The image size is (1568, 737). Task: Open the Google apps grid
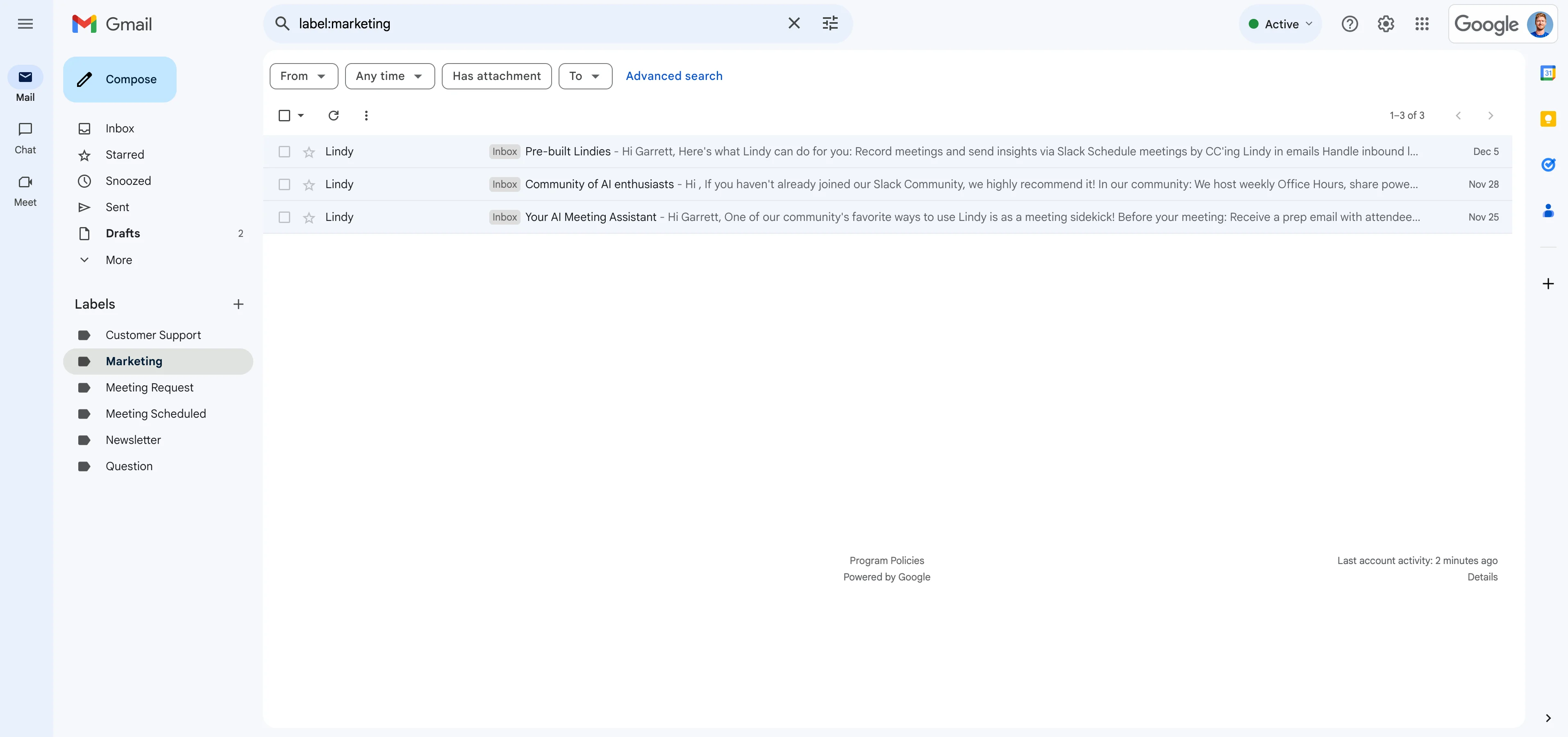coord(1422,24)
